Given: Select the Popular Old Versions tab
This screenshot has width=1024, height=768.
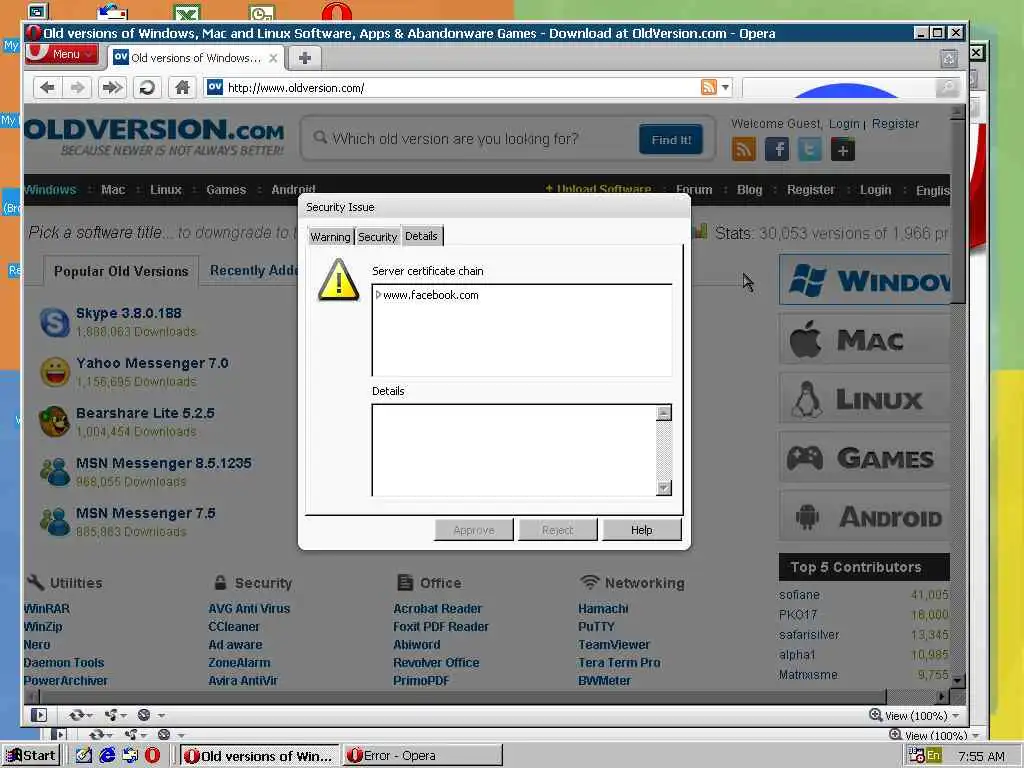Looking at the screenshot, I should click(x=121, y=271).
